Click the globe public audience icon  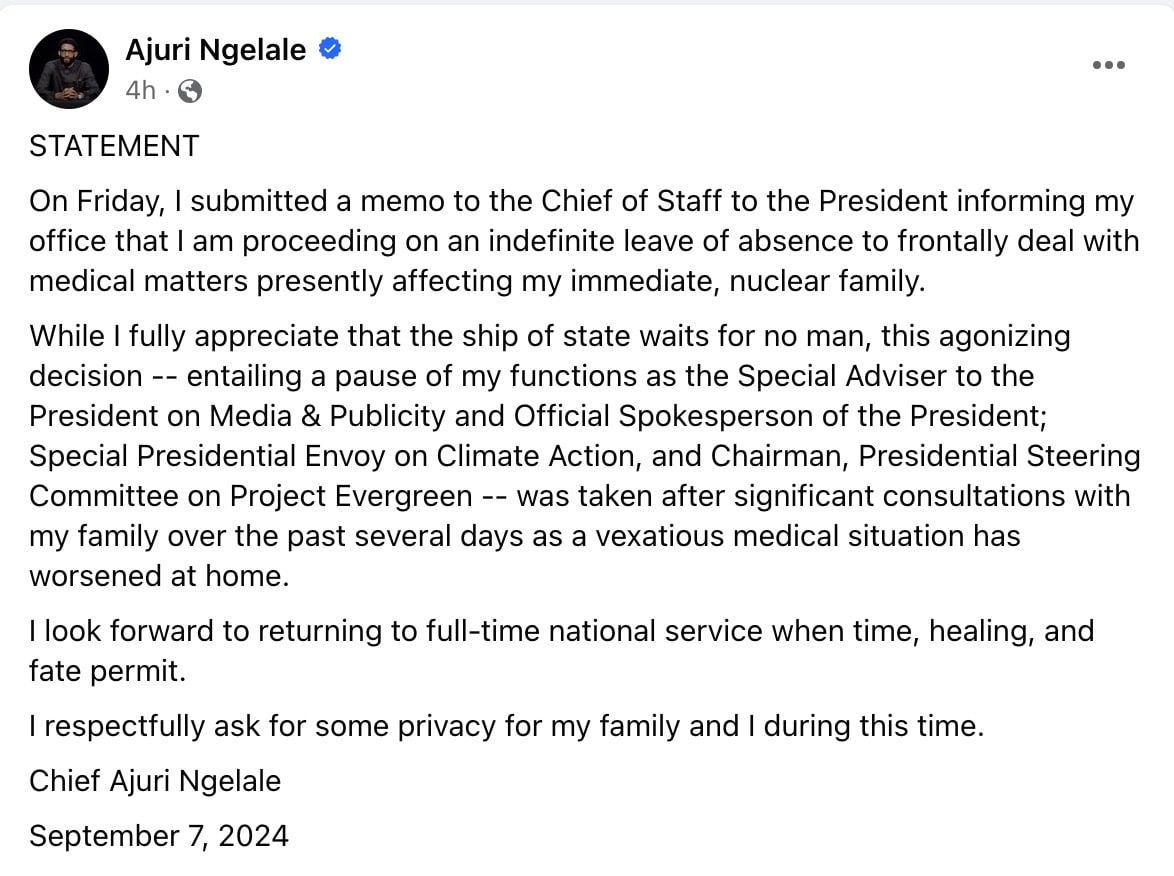(x=189, y=92)
